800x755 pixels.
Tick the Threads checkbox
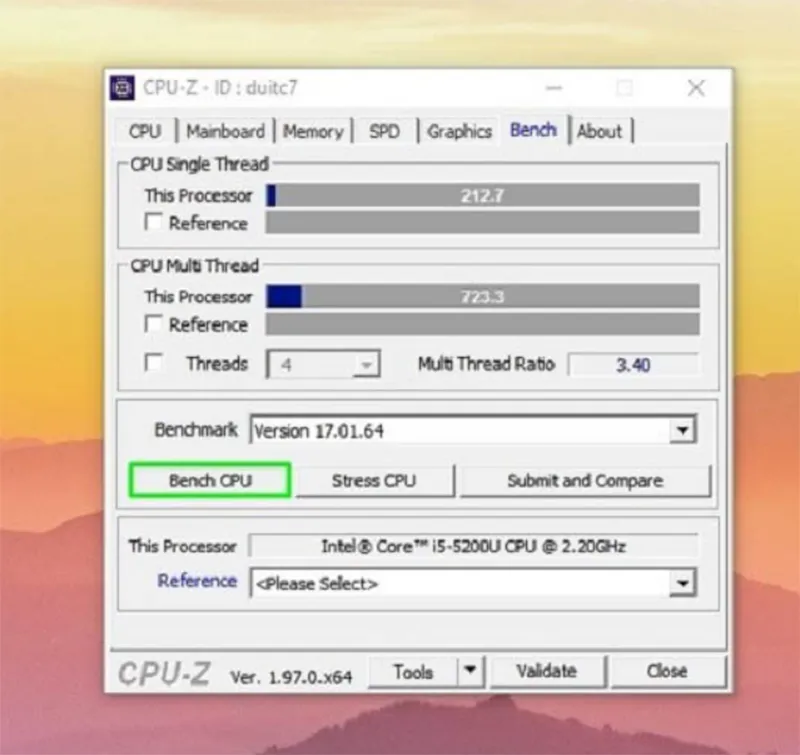pyautogui.click(x=153, y=363)
